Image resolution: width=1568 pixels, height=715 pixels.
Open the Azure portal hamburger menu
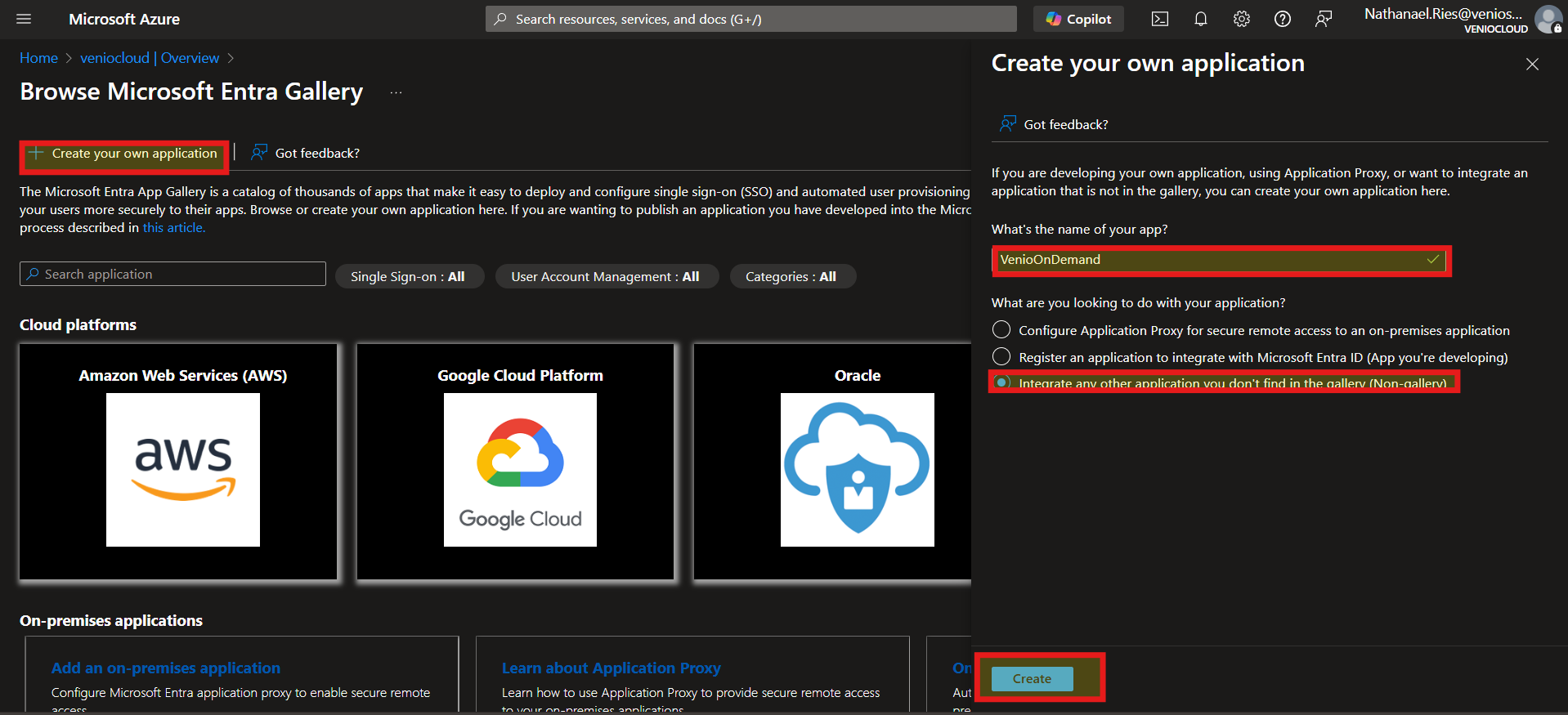click(24, 19)
